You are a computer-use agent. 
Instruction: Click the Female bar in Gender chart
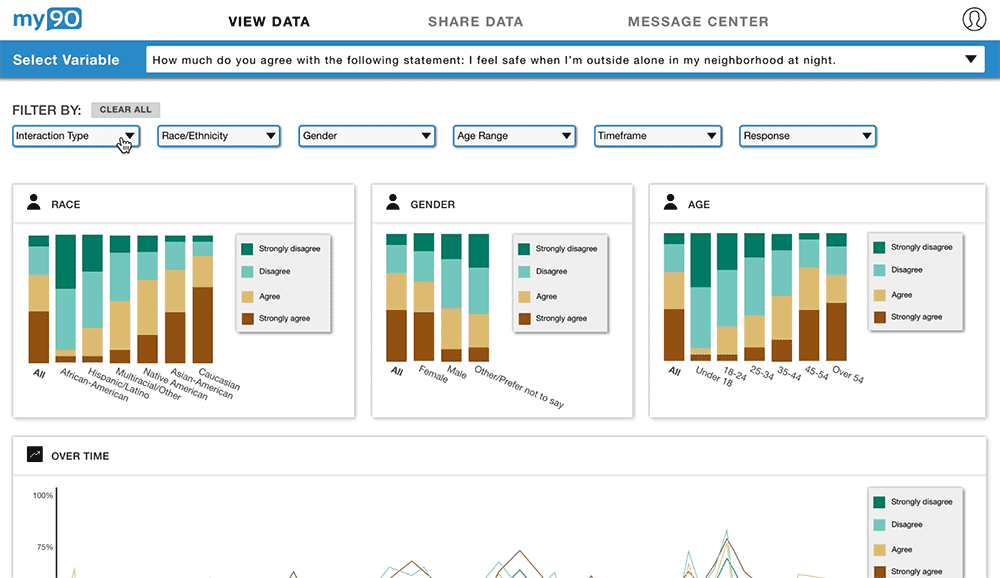423,297
